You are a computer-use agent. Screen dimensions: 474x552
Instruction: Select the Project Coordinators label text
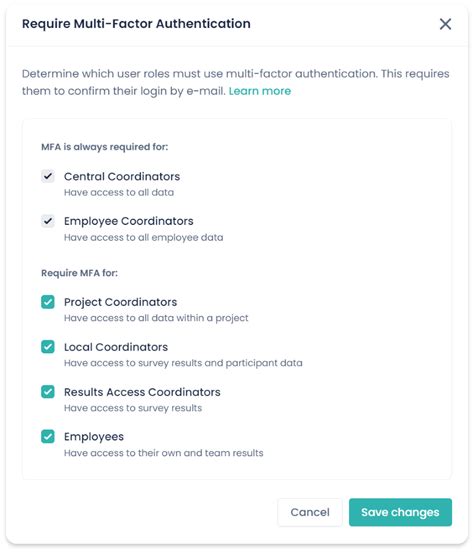pyautogui.click(x=120, y=302)
